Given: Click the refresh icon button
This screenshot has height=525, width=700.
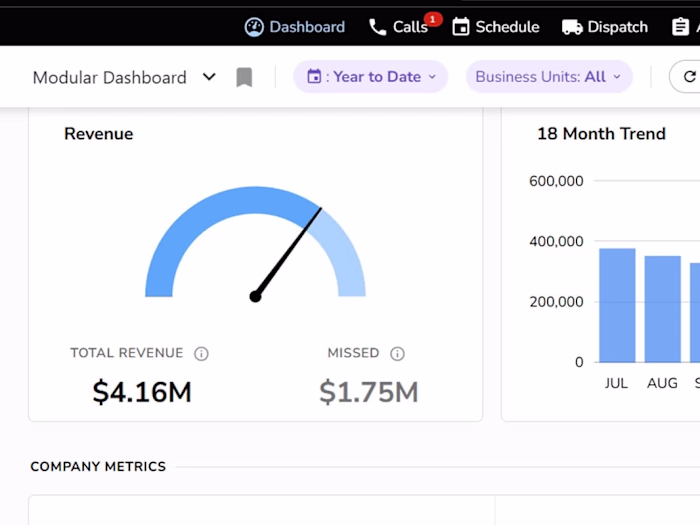Looking at the screenshot, I should pyautogui.click(x=689, y=77).
